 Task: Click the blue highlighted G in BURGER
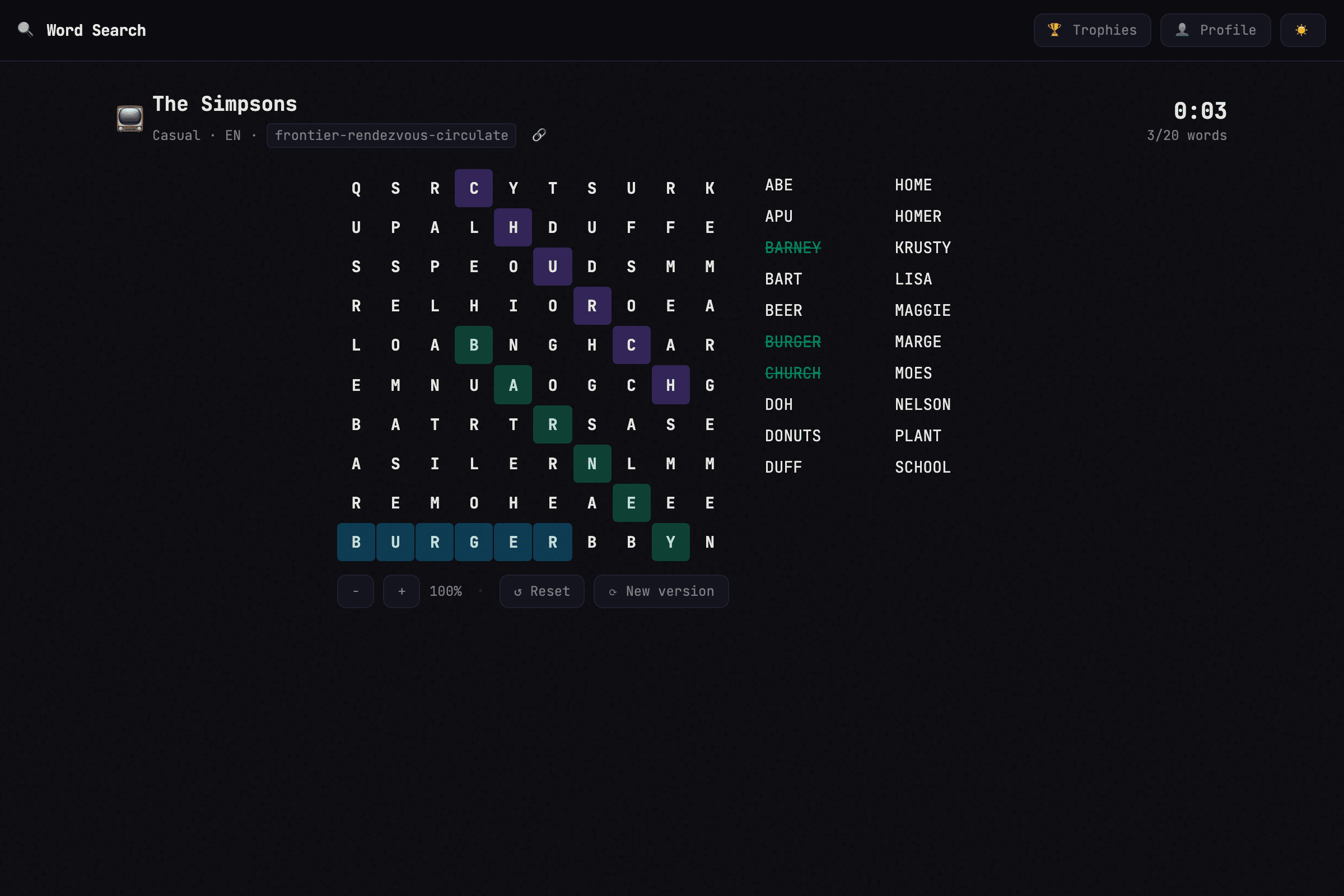point(474,542)
